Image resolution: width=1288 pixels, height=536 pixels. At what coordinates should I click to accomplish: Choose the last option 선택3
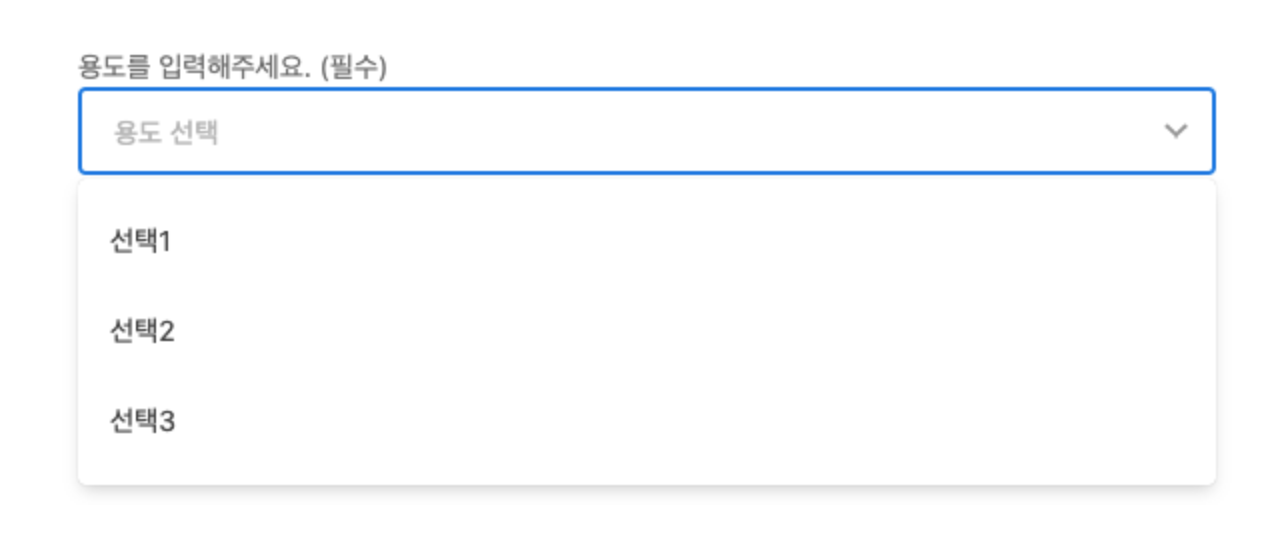(647, 422)
